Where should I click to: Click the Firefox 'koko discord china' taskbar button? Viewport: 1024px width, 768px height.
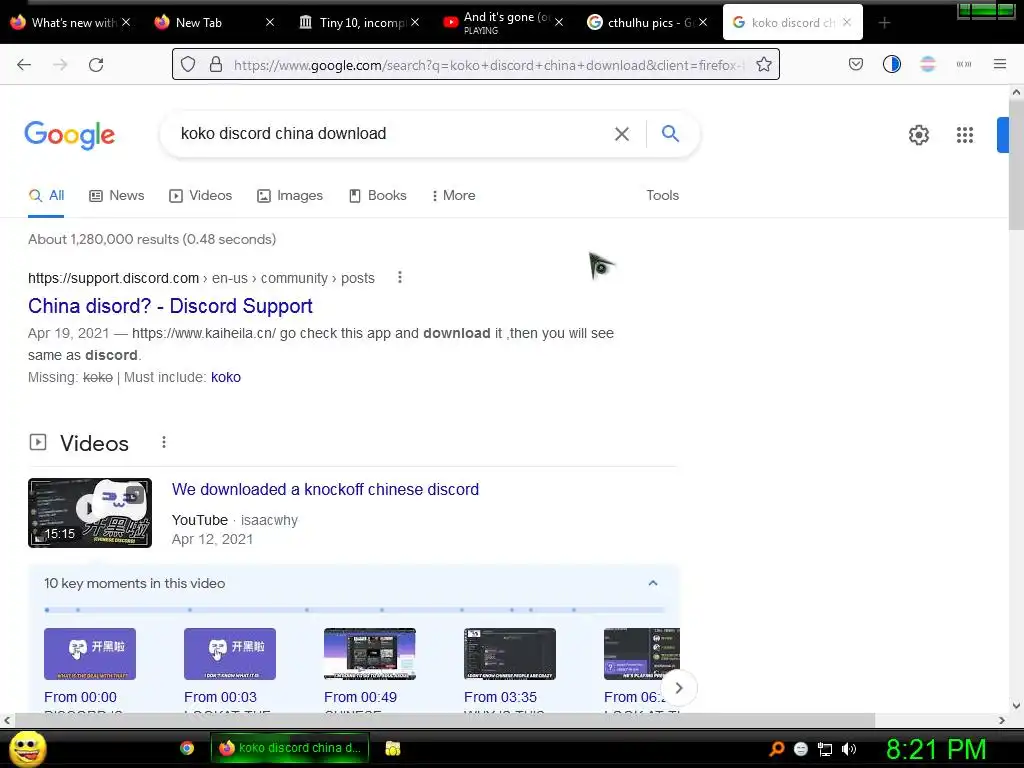289,748
